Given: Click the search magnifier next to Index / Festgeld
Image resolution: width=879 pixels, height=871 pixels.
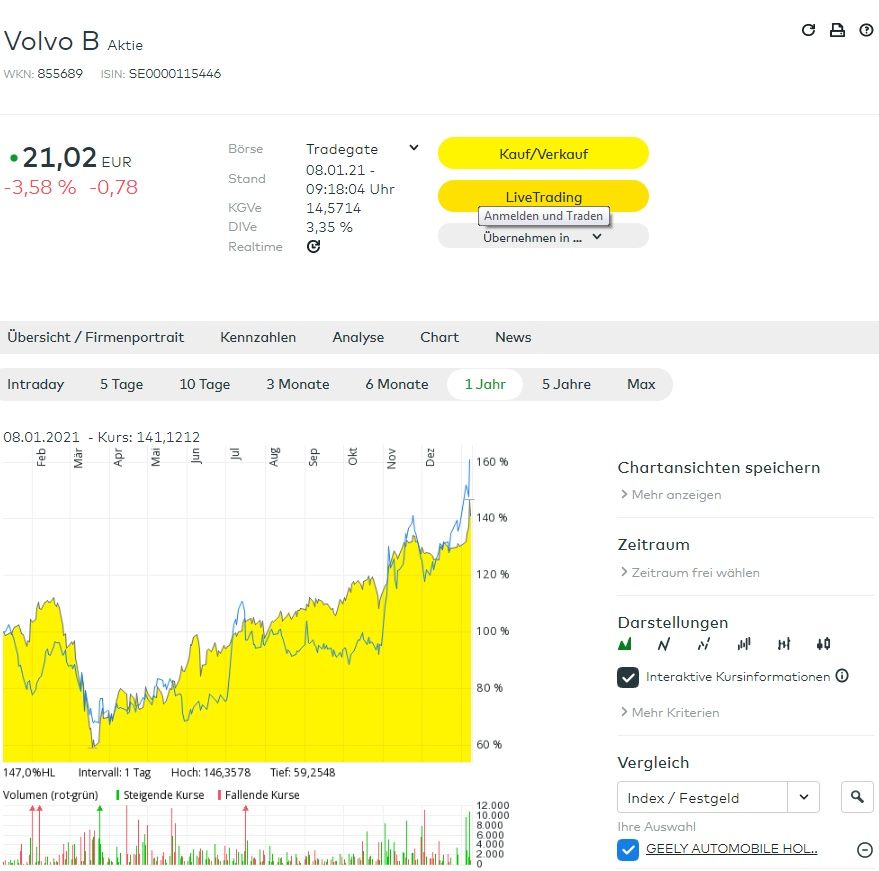Looking at the screenshot, I should point(857,797).
